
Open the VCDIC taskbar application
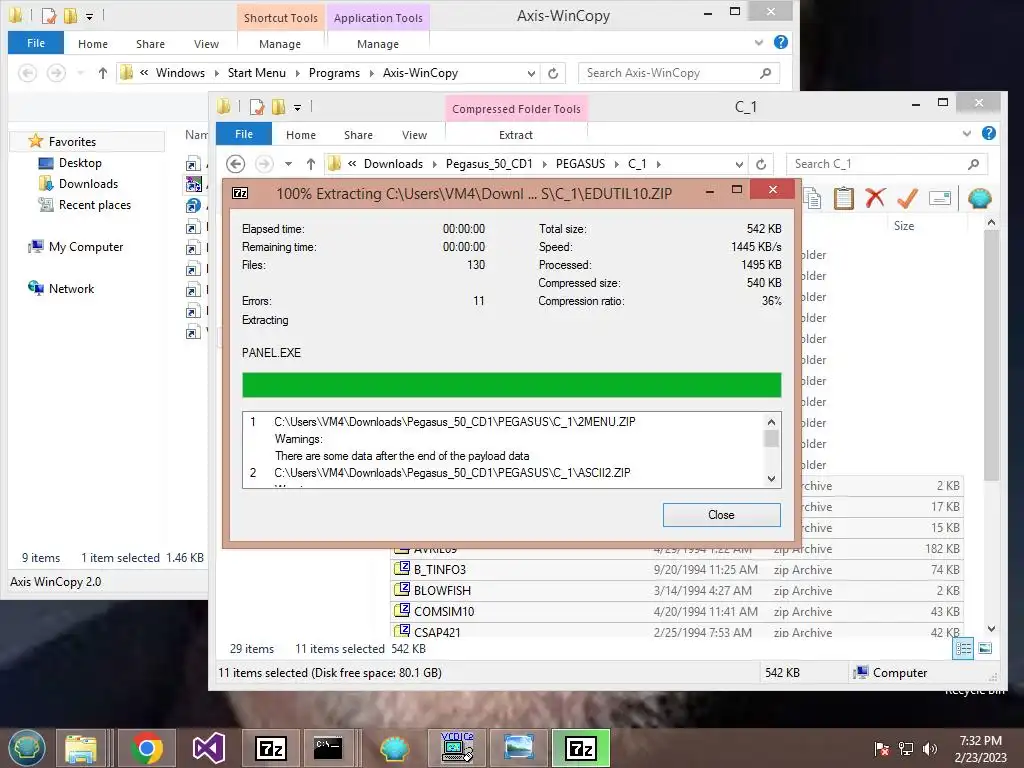click(457, 748)
